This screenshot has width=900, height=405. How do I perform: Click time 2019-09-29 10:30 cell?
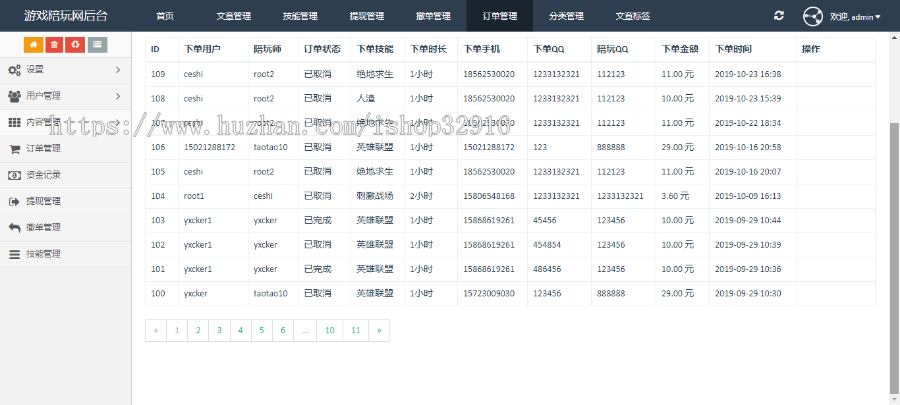click(748, 294)
